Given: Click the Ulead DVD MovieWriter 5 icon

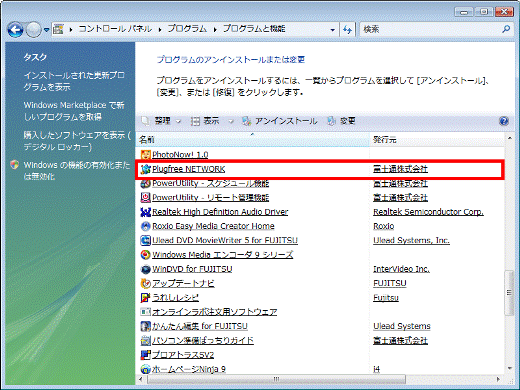Looking at the screenshot, I should click(145, 240).
